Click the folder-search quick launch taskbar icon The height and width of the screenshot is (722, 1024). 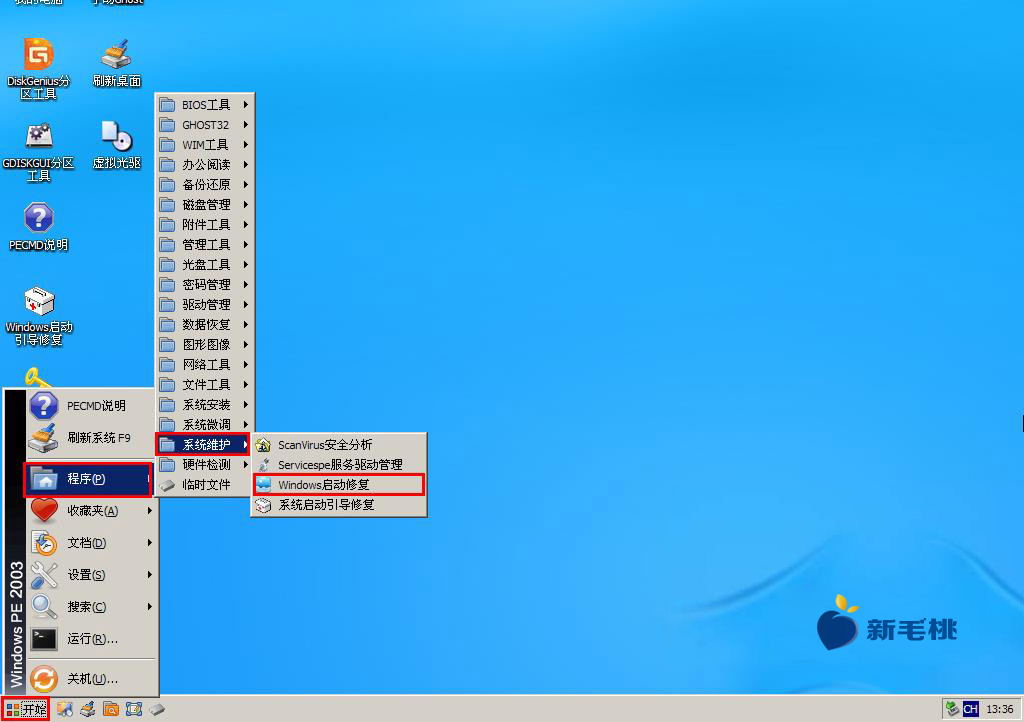pyautogui.click(x=111, y=709)
